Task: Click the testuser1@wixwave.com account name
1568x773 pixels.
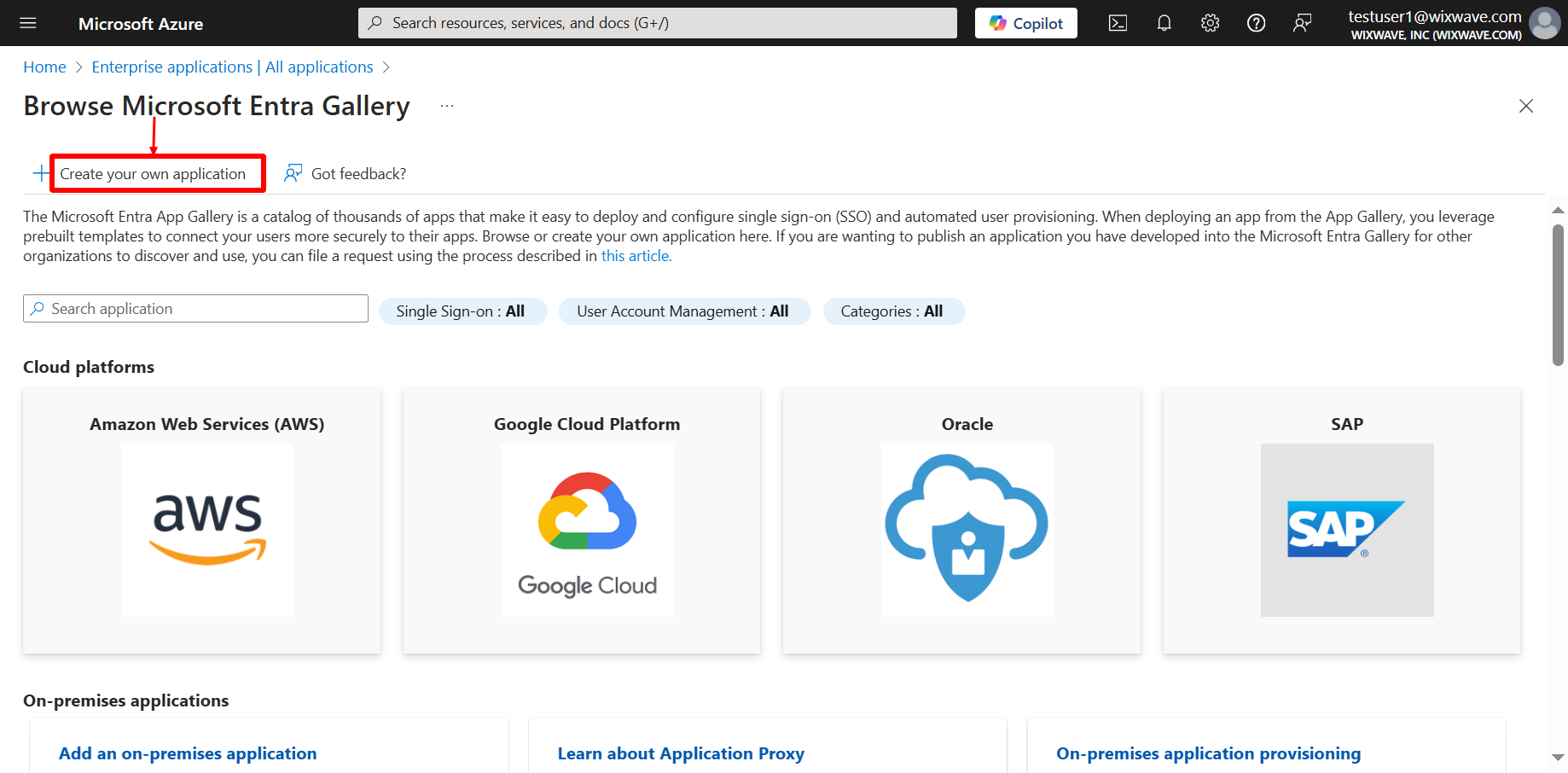Action: coord(1434,16)
